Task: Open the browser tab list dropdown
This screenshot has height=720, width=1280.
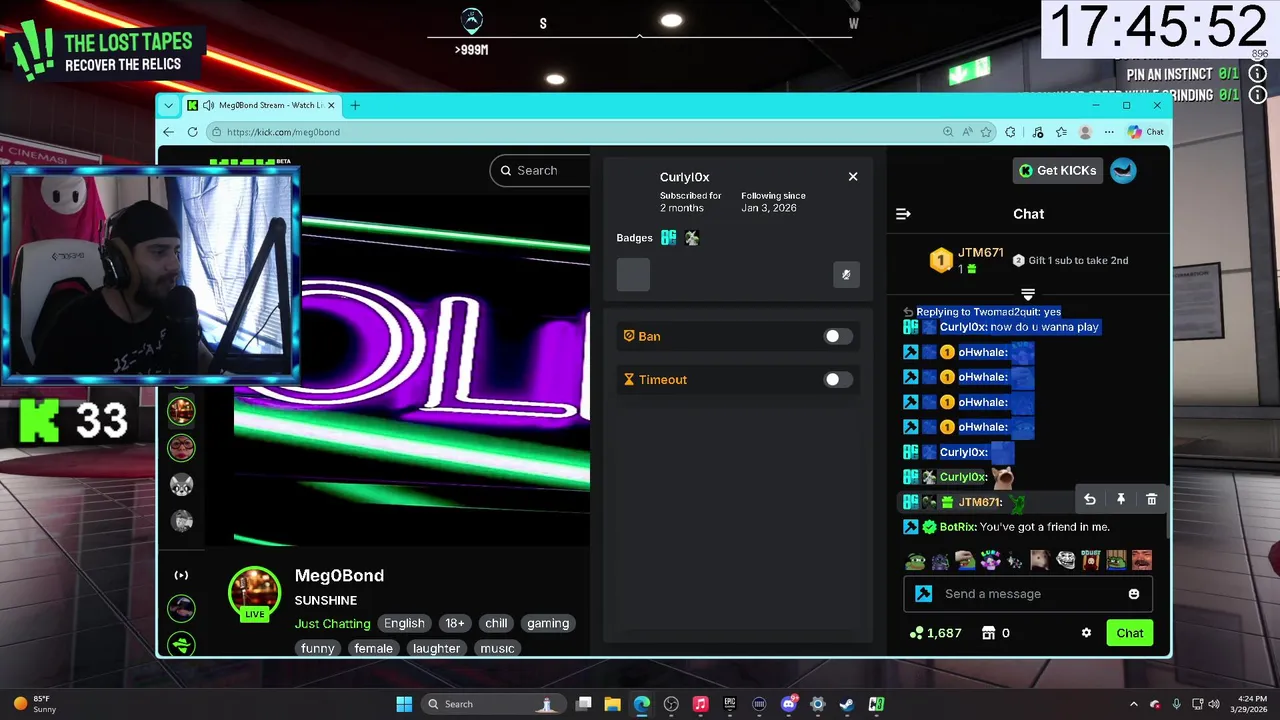Action: coord(168,105)
